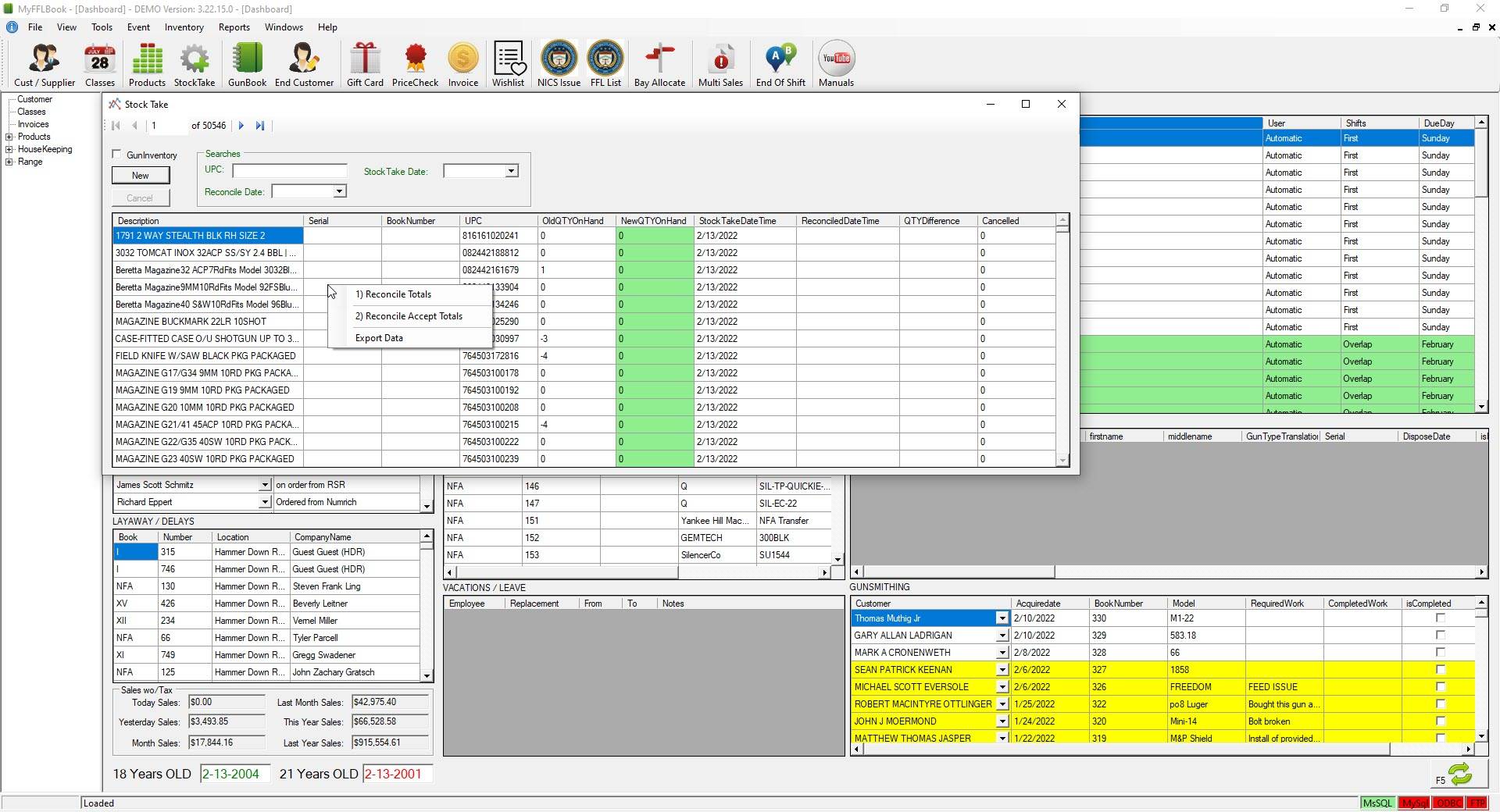The width and height of the screenshot is (1500, 812).
Task: Open the FFL List badge icon
Action: pyautogui.click(x=605, y=64)
